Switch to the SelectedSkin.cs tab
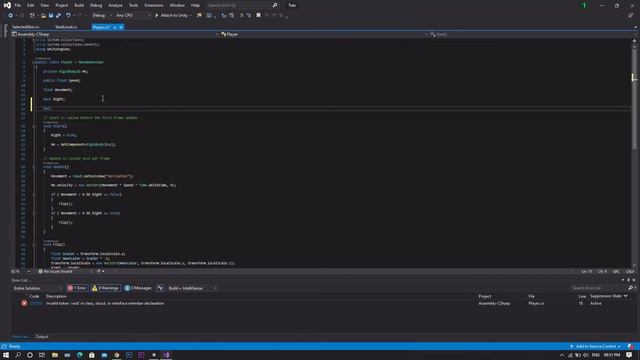640x360 pixels. [26, 27]
